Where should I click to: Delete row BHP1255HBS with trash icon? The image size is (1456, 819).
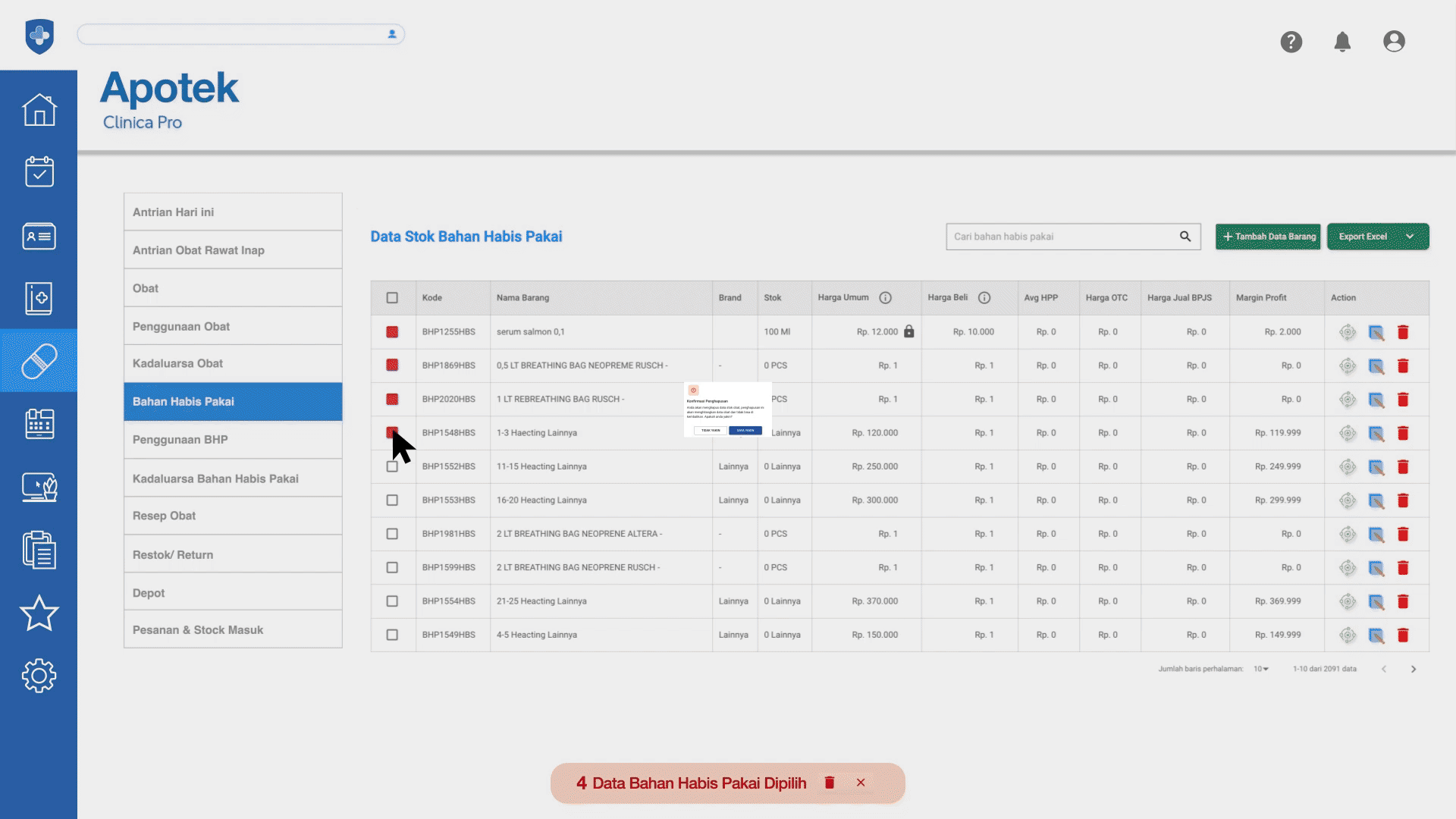pyautogui.click(x=1403, y=332)
